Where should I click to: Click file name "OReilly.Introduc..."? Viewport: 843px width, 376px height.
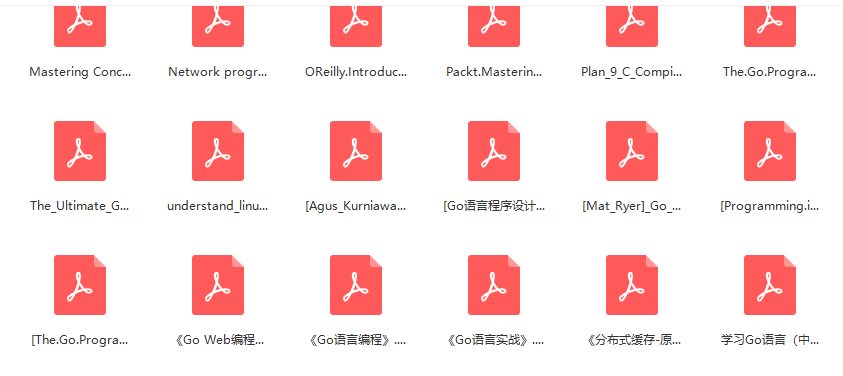coord(356,72)
